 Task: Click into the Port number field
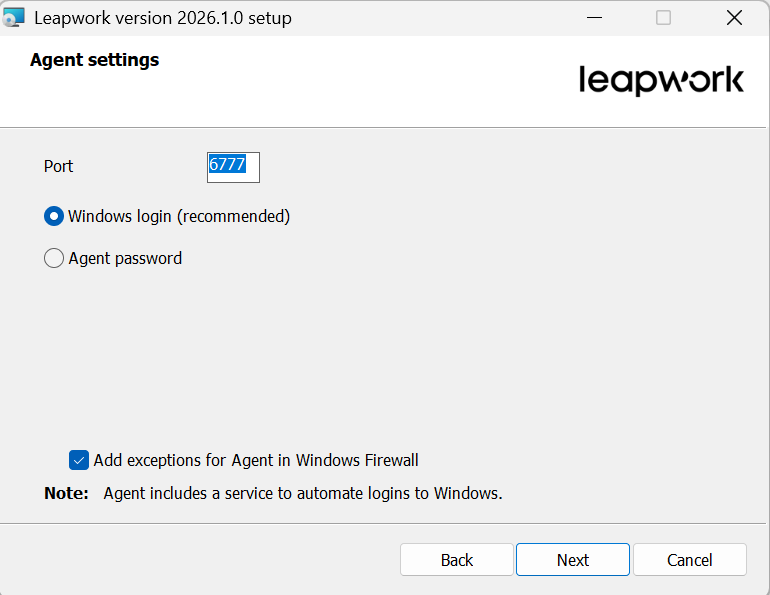pyautogui.click(x=233, y=167)
